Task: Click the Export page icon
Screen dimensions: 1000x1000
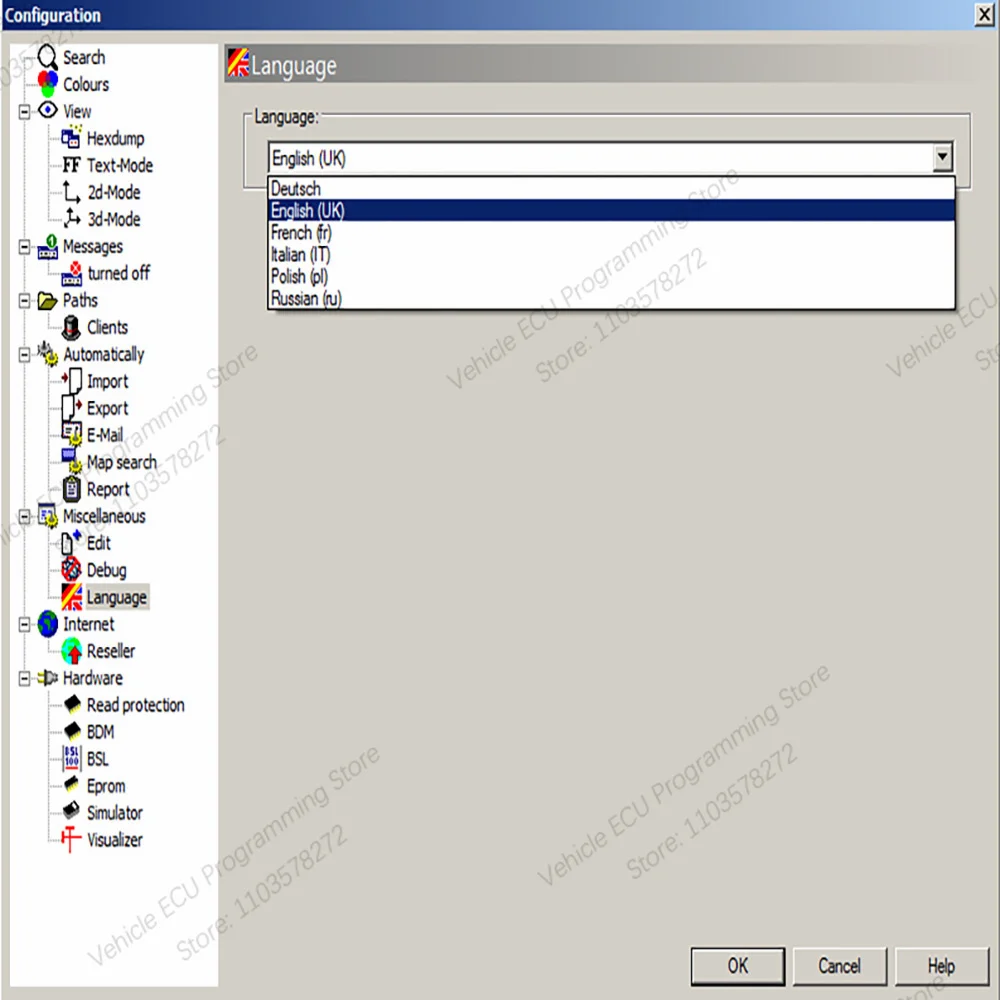Action: point(71,408)
